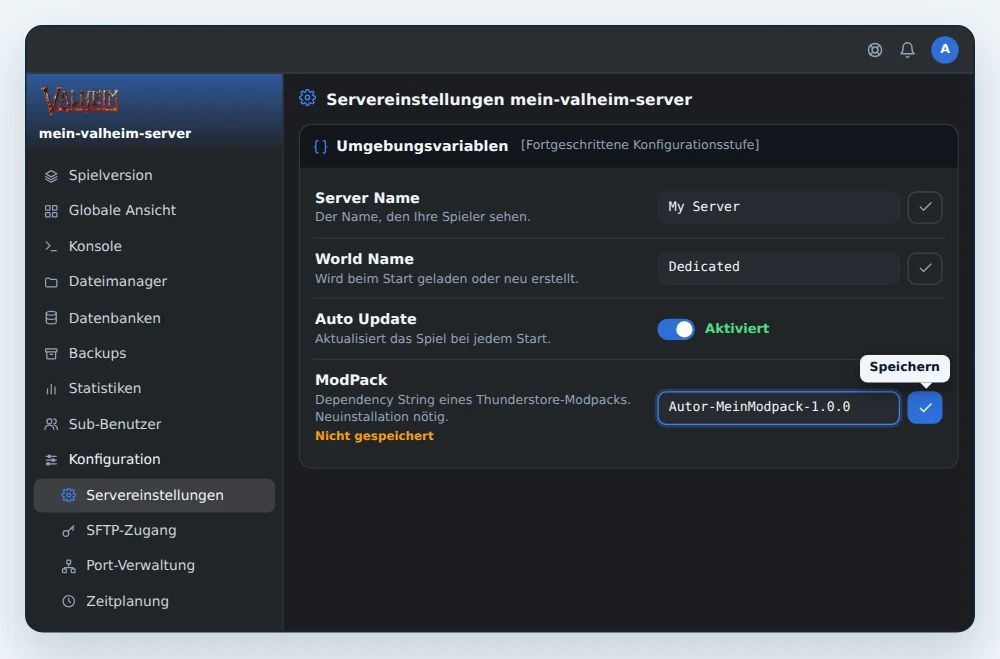
Task: Open the Konsole page
Action: (x=154, y=246)
